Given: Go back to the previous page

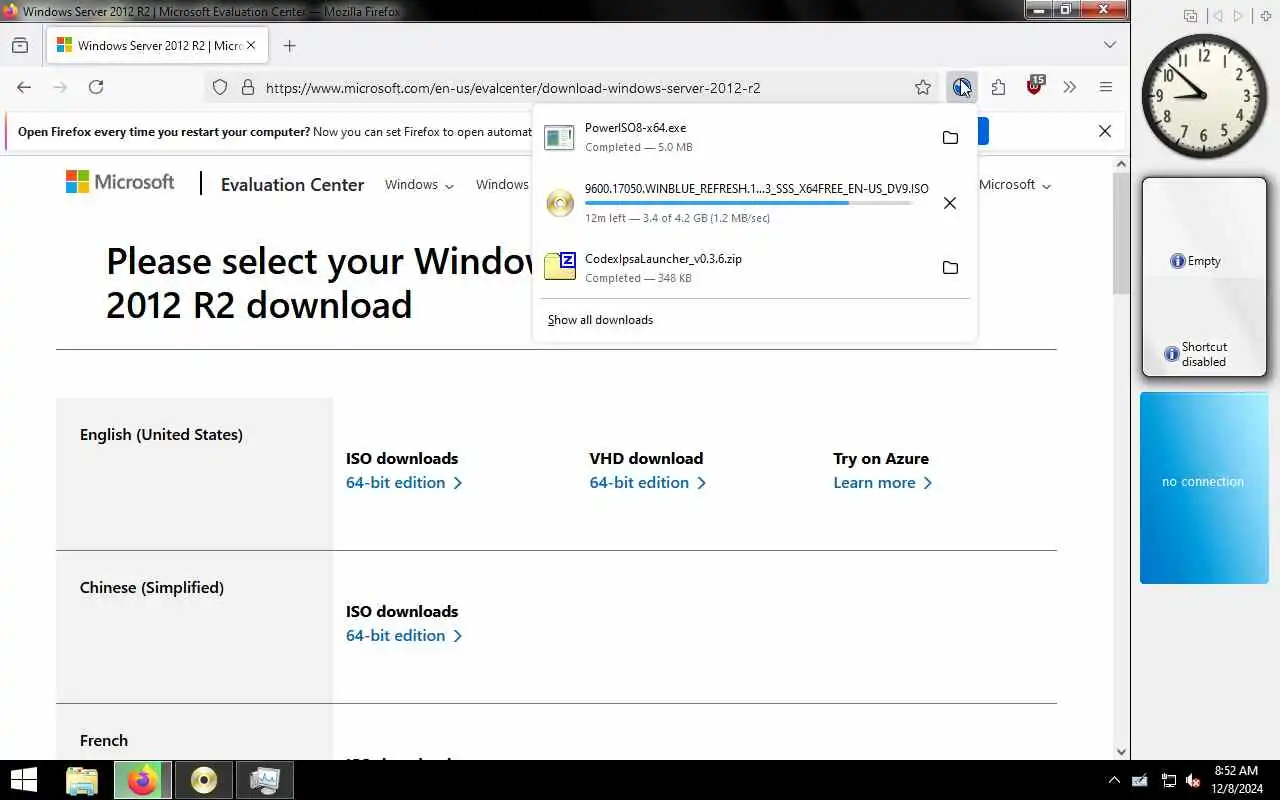Looking at the screenshot, I should [x=24, y=87].
